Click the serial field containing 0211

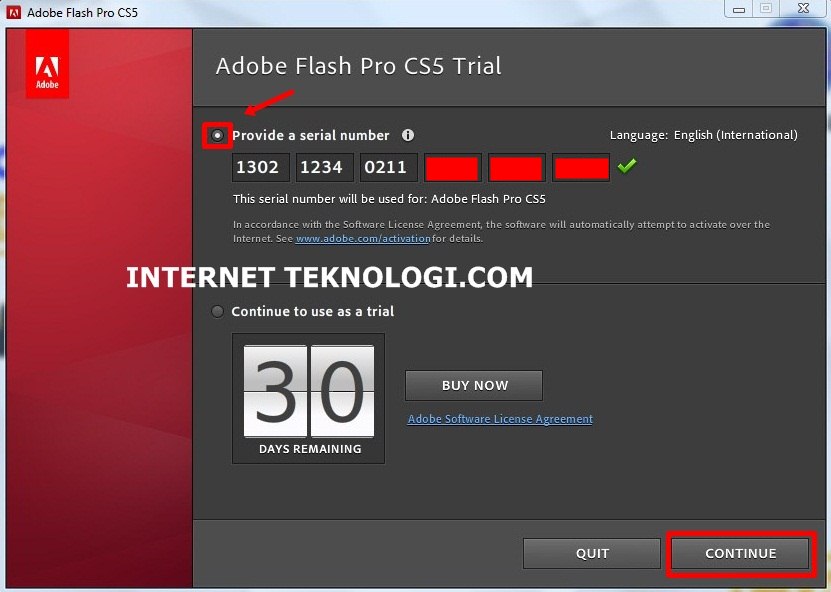389,168
